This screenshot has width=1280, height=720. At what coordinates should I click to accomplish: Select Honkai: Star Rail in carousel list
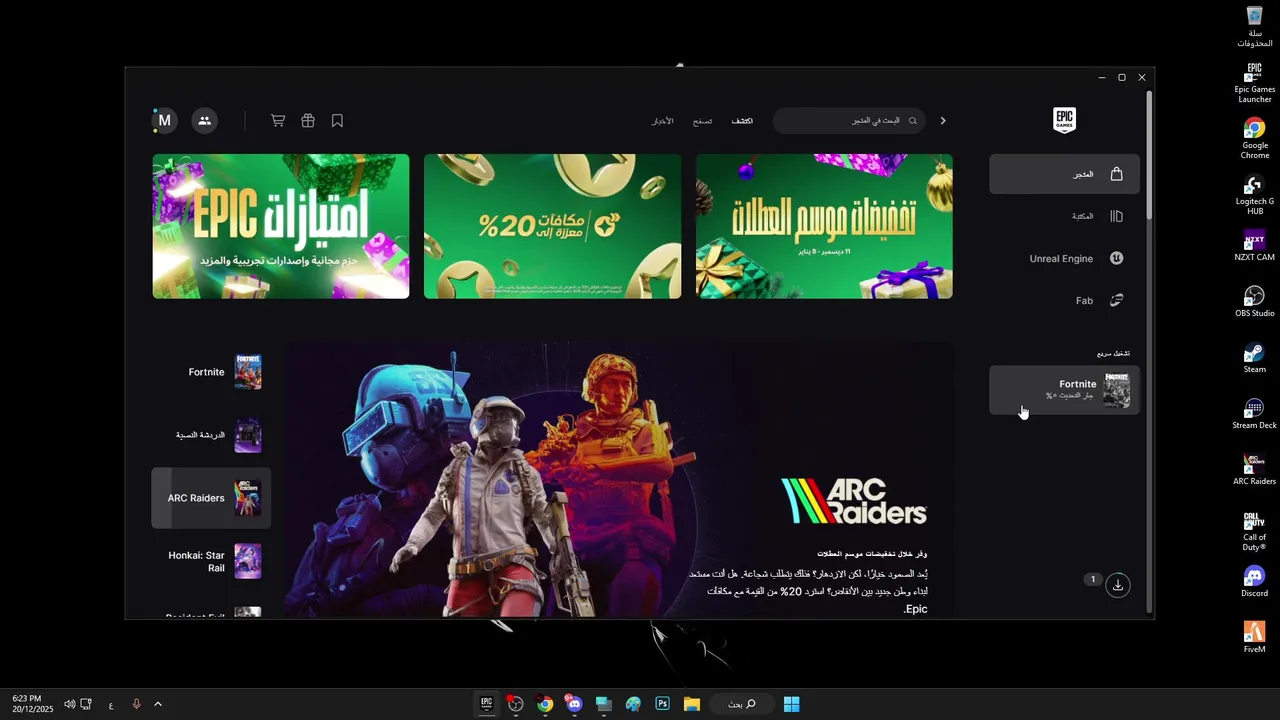(211, 561)
